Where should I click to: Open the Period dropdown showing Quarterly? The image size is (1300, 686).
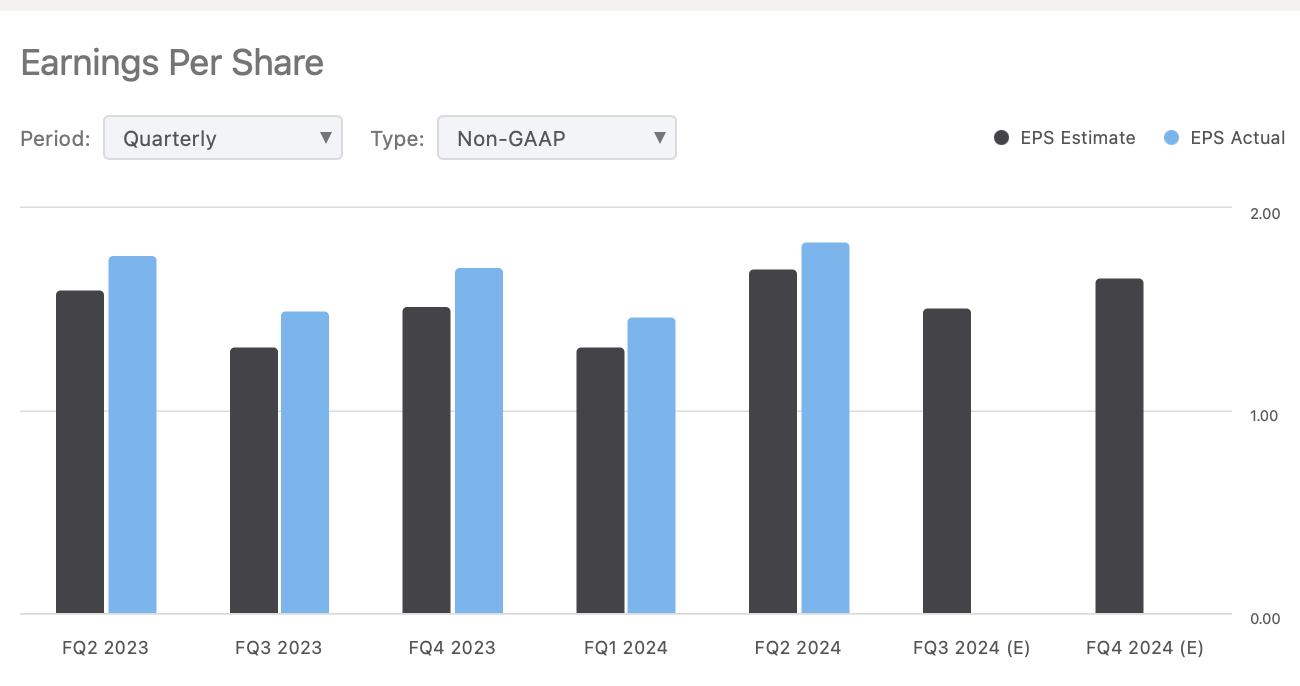[222, 138]
